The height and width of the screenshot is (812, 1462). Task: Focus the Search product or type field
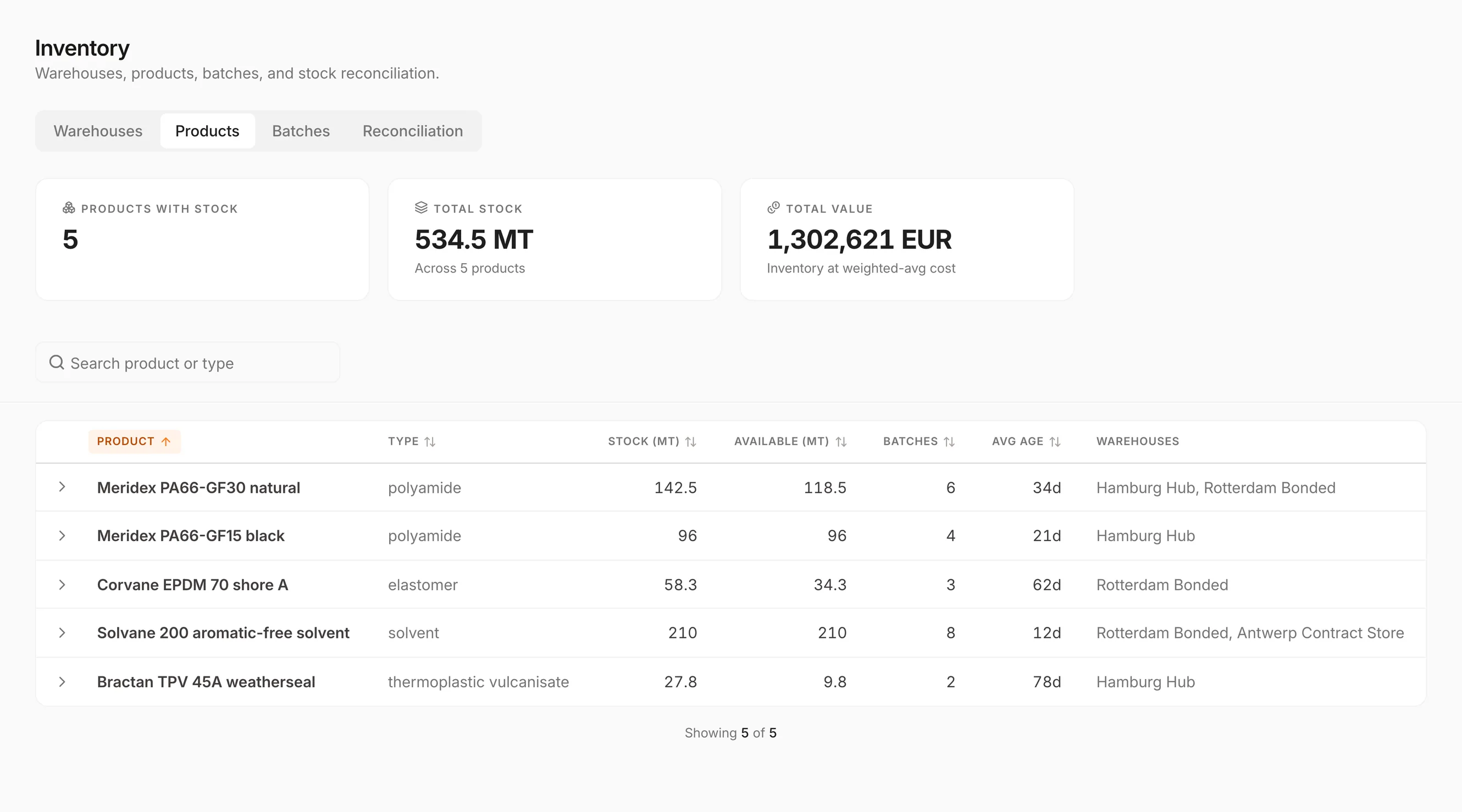coord(188,363)
